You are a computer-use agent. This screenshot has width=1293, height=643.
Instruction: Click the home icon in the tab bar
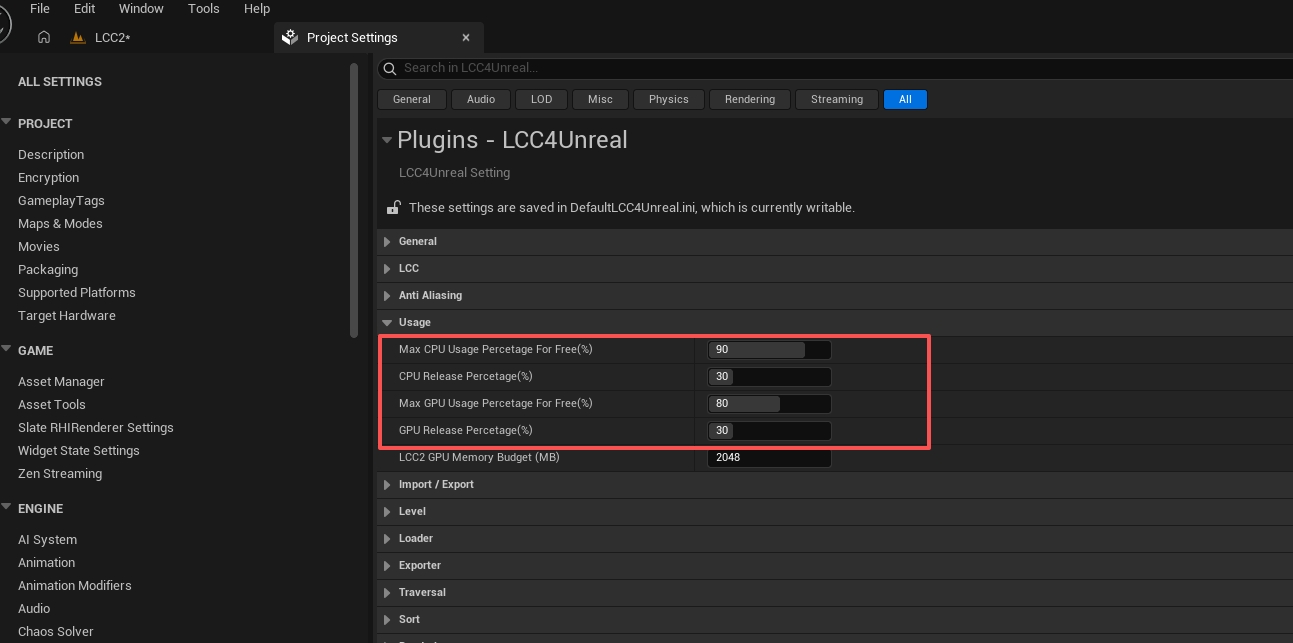(43, 37)
